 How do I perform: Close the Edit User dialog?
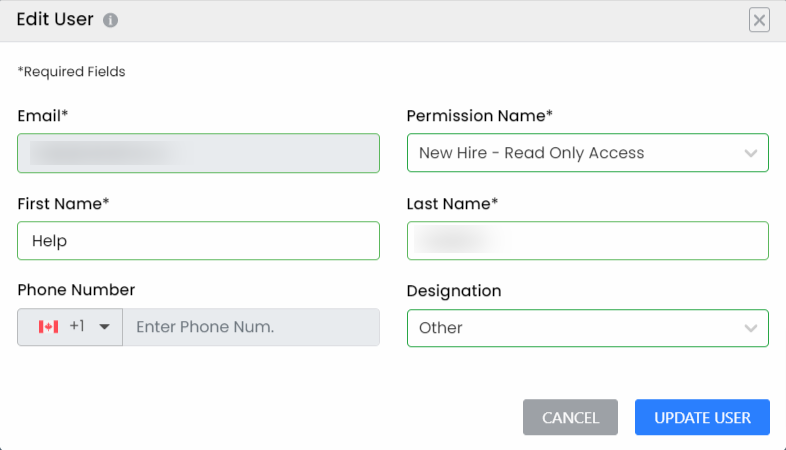point(759,20)
